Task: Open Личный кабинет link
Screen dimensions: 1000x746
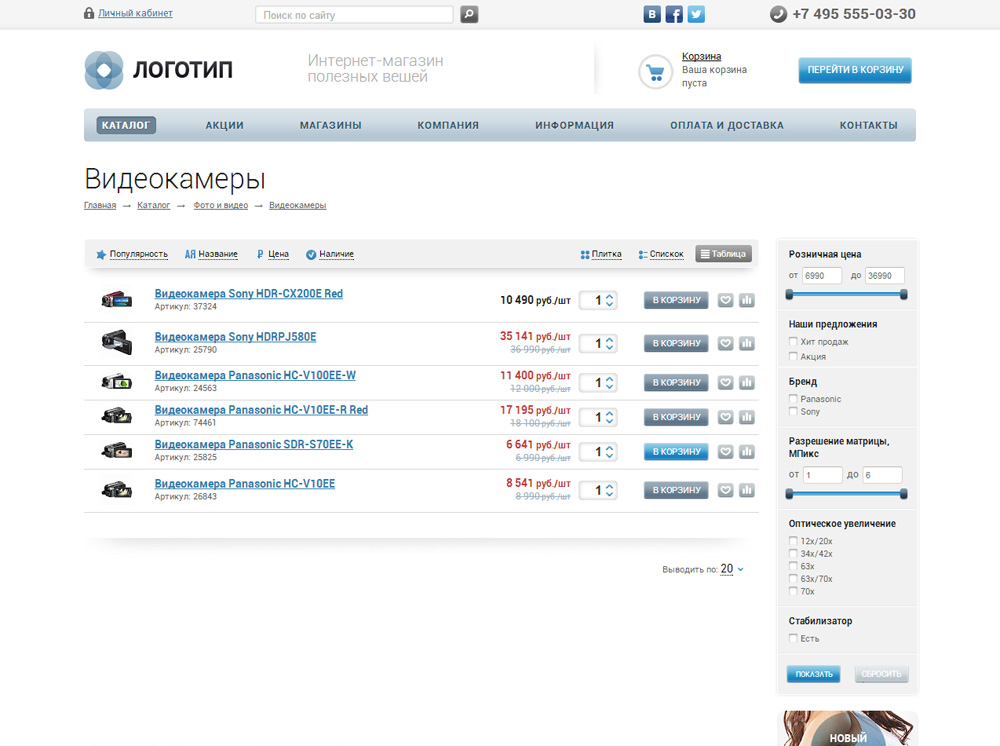Action: click(135, 13)
